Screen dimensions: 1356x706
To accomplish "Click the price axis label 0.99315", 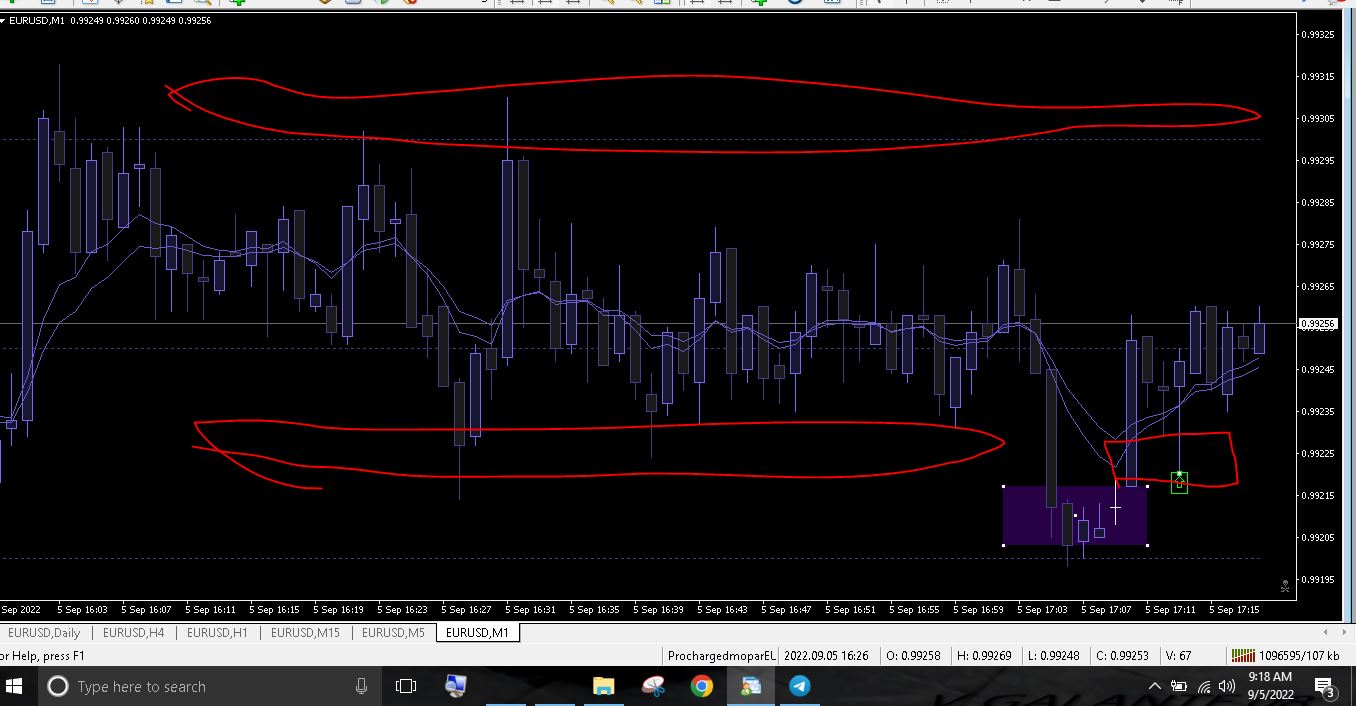I will point(1320,77).
